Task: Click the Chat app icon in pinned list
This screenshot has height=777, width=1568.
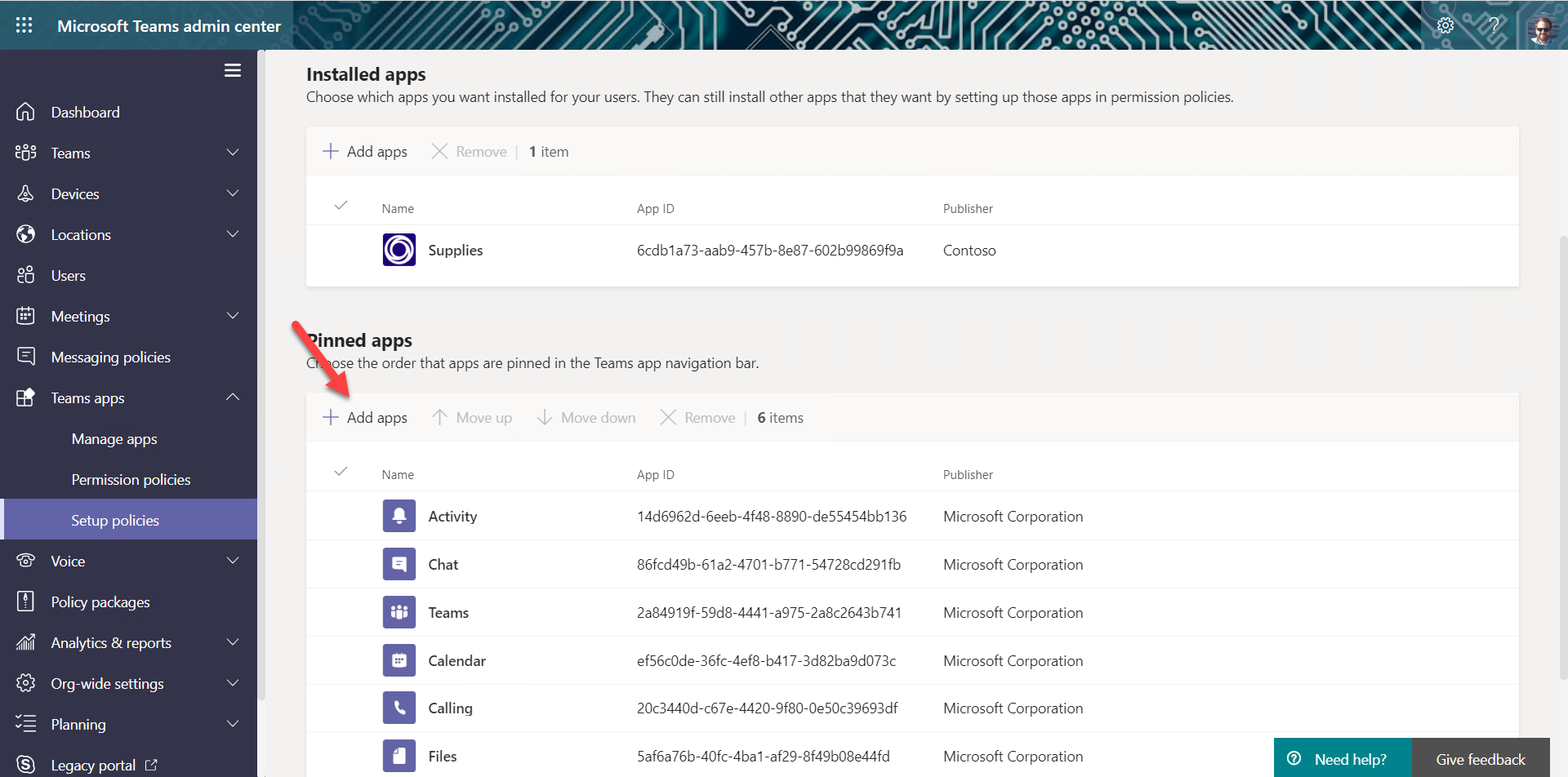Action: 399,564
